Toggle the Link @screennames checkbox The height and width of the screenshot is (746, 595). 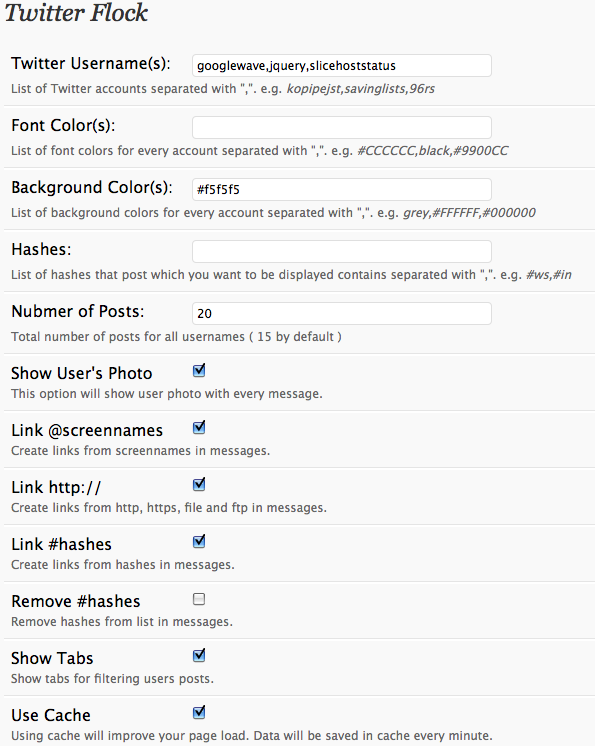point(199,428)
